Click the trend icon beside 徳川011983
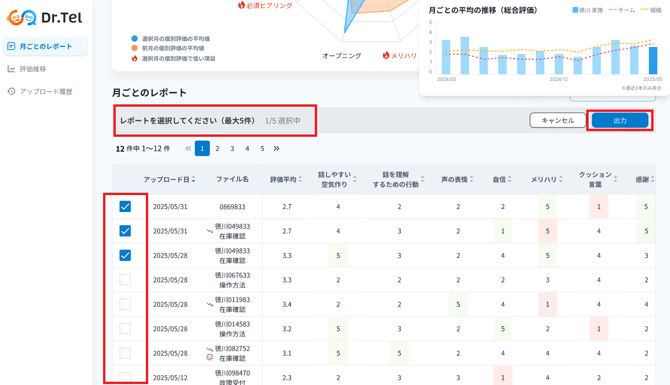Image resolution: width=670 pixels, height=385 pixels. click(x=210, y=304)
